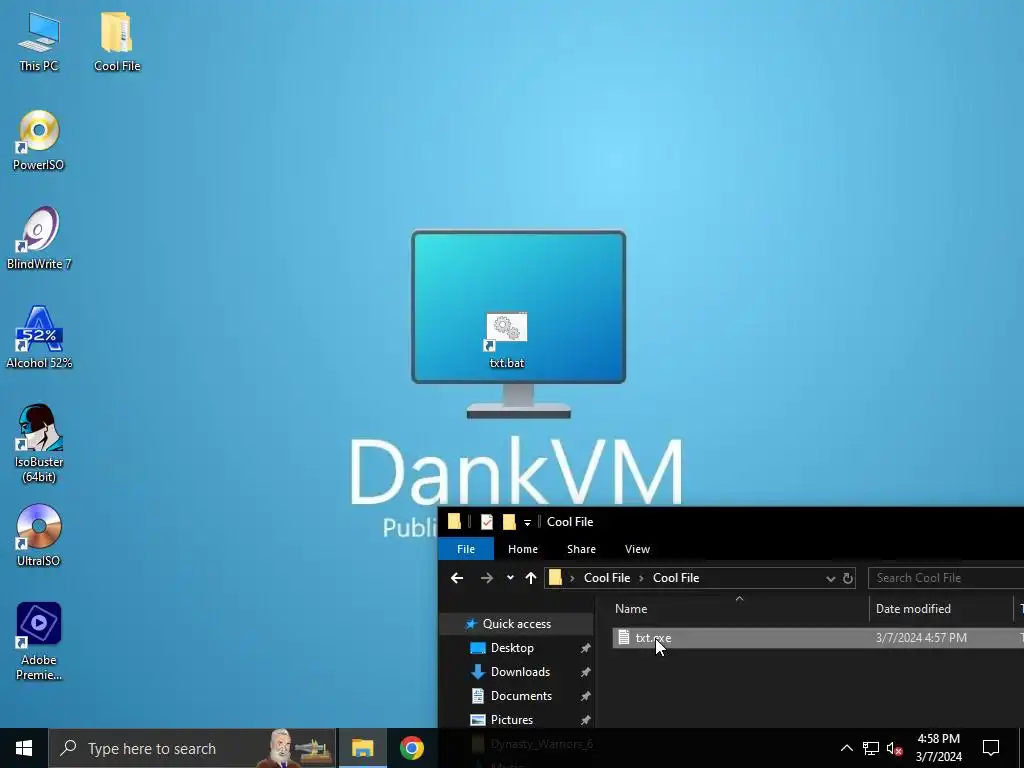
Task: Click the breadcrumb folder icon in address bar
Action: [555, 578]
